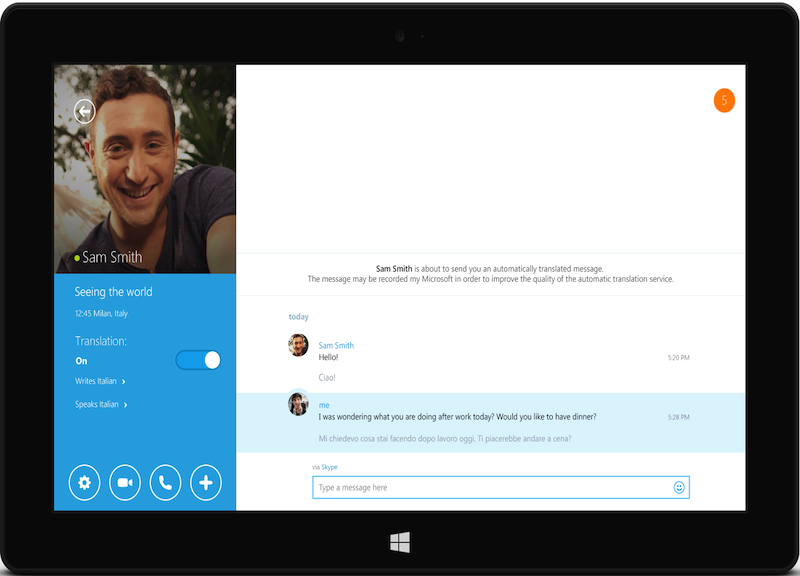
Task: Open settings with the gear icon
Action: (x=84, y=483)
